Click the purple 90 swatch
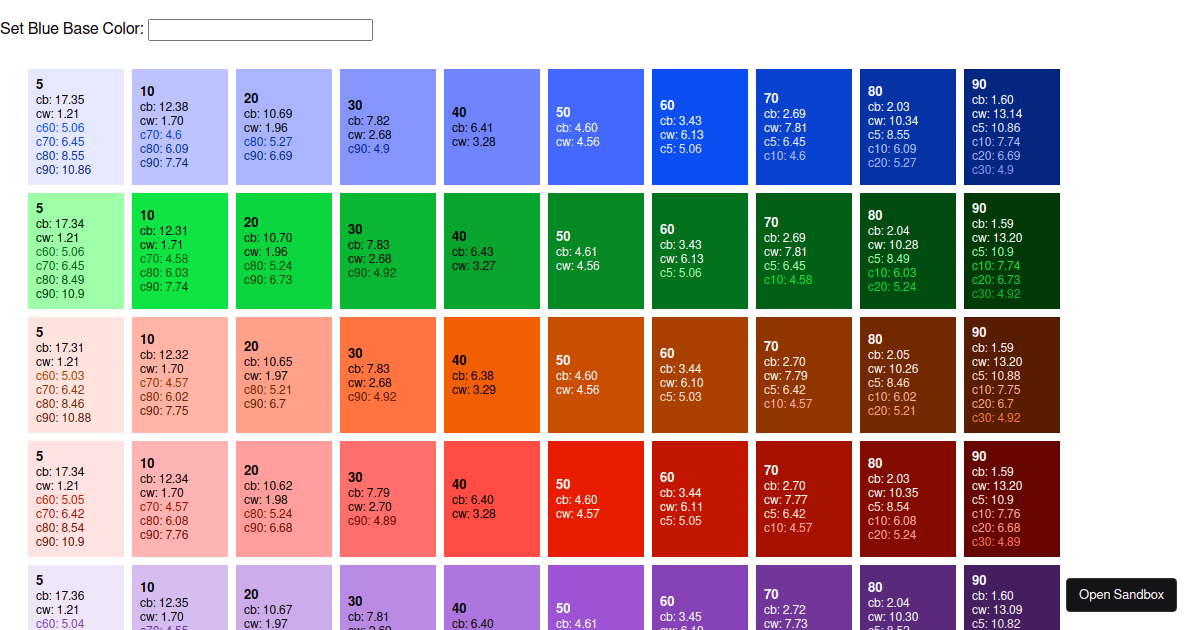The width and height of the screenshot is (1200, 630). point(1012,600)
